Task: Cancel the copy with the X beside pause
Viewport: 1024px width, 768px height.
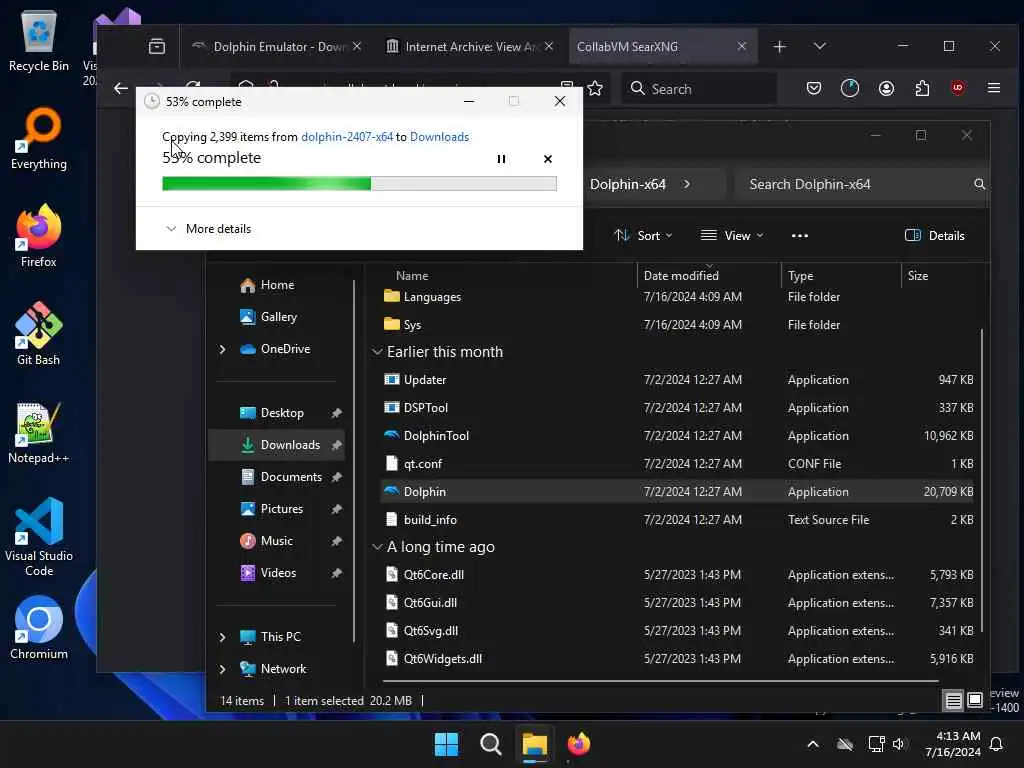Action: 548,159
